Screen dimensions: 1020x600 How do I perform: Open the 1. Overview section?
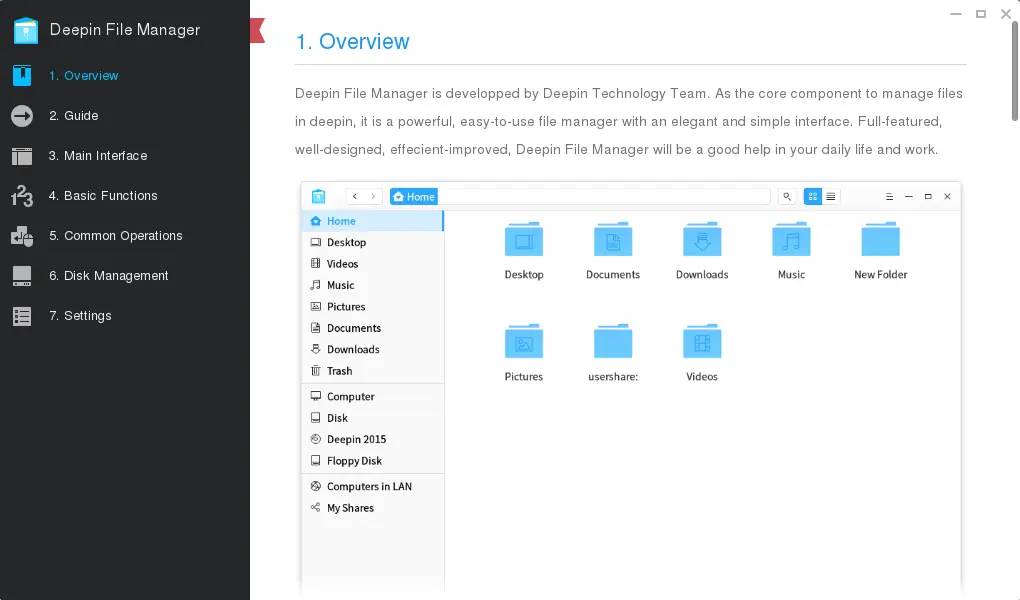(83, 75)
